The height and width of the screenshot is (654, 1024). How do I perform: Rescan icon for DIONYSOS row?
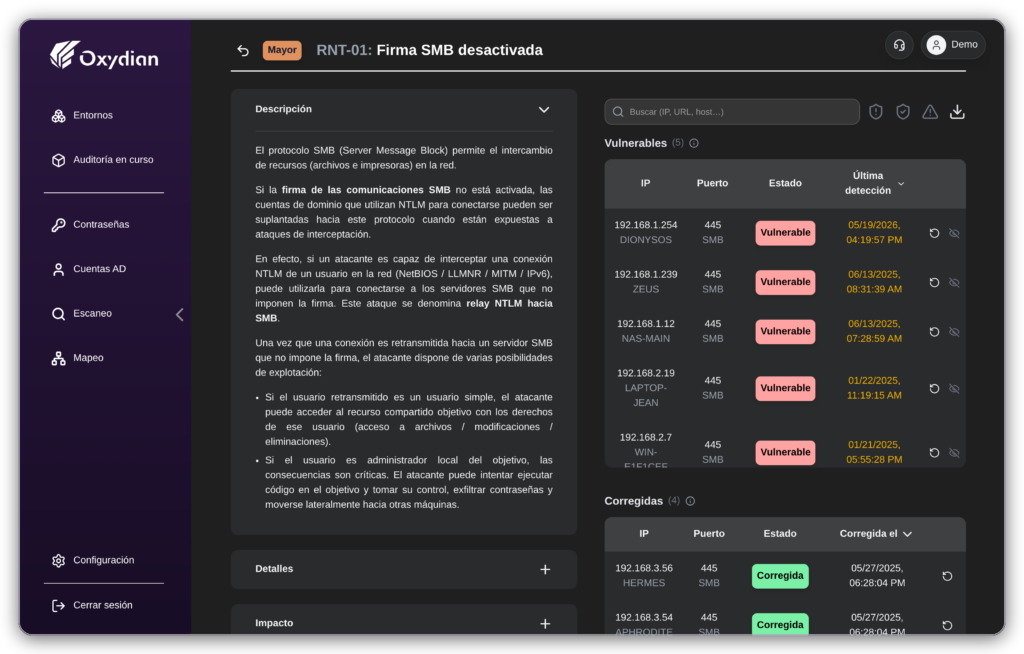pyautogui.click(x=935, y=233)
